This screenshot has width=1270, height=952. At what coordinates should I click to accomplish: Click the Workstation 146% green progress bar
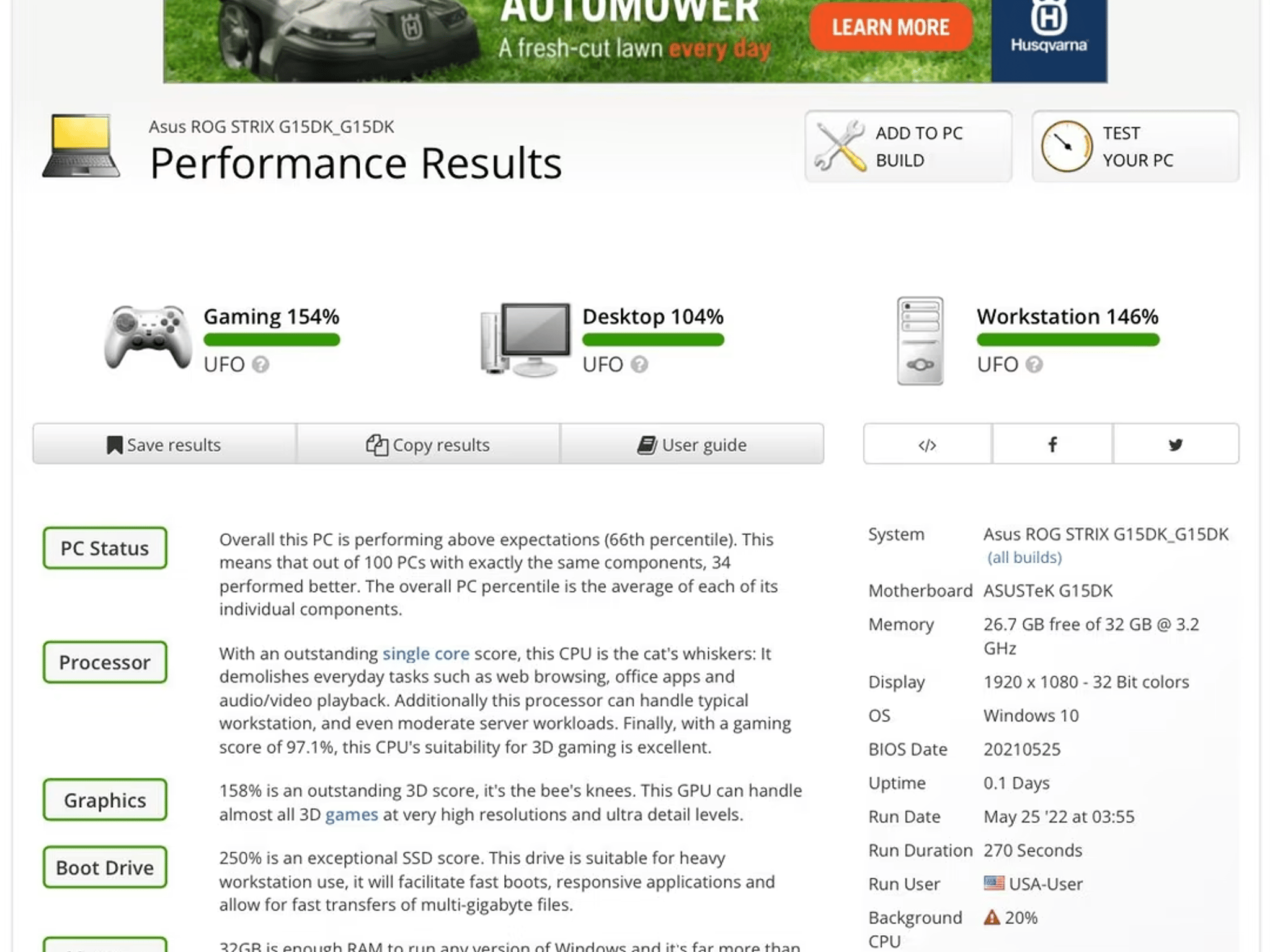(x=1068, y=340)
